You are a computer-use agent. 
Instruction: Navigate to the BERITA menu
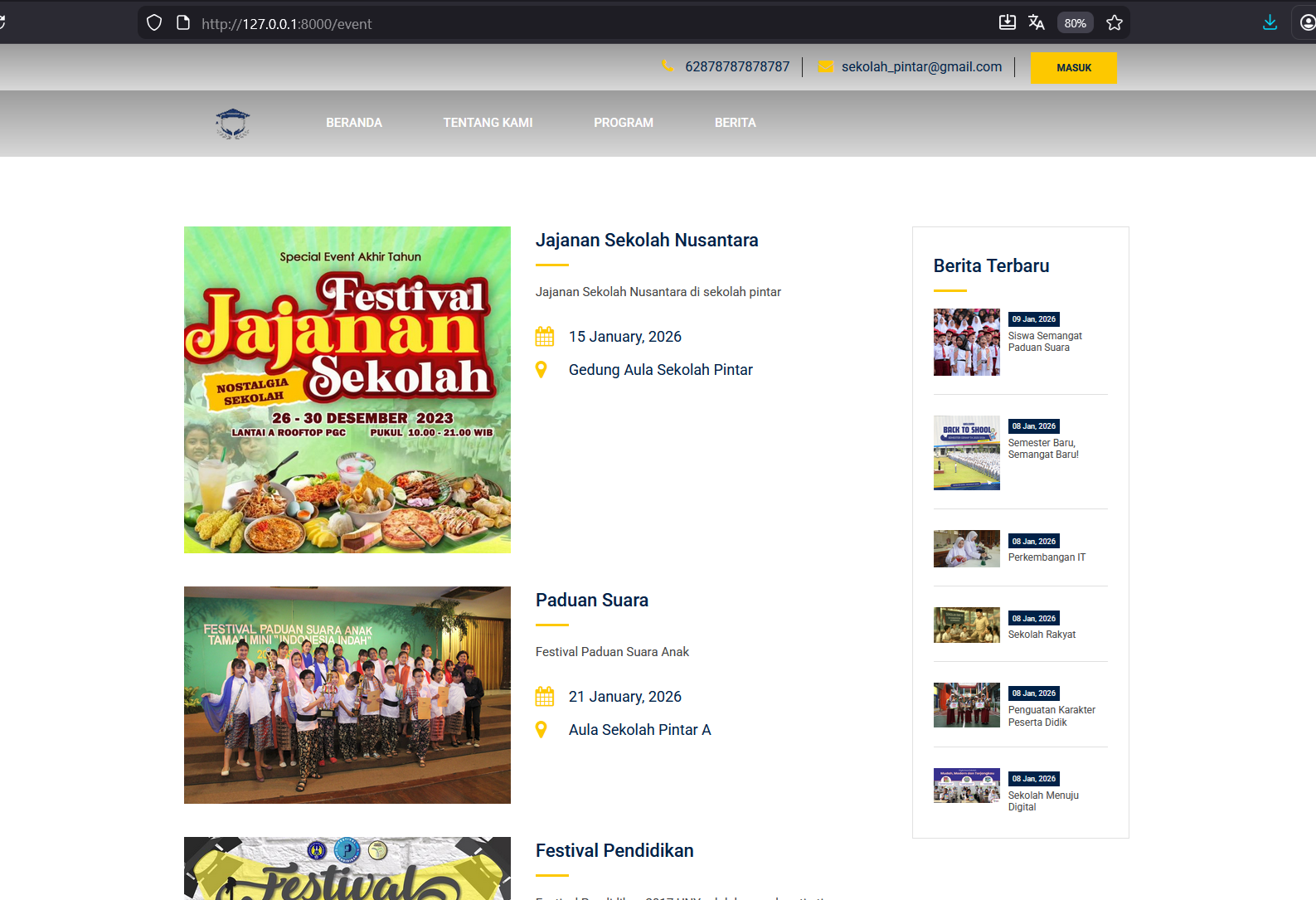736,123
